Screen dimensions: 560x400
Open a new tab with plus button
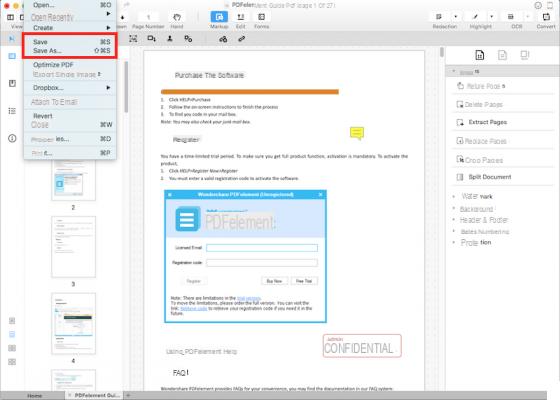pyautogui.click(x=128, y=395)
